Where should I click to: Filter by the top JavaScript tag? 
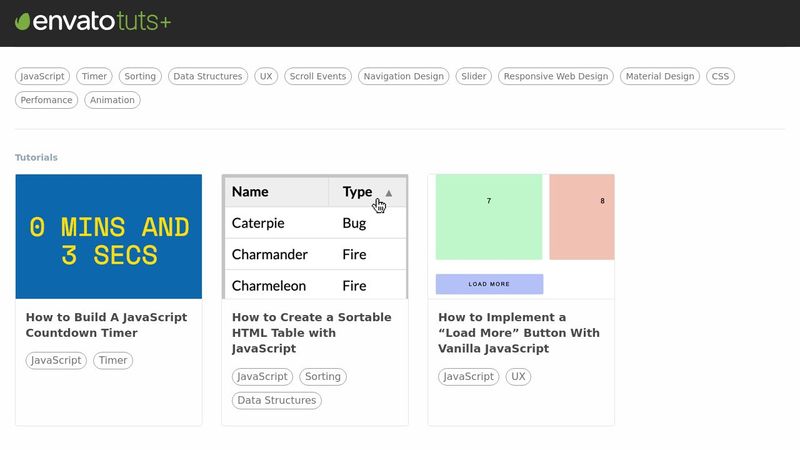tap(42, 76)
